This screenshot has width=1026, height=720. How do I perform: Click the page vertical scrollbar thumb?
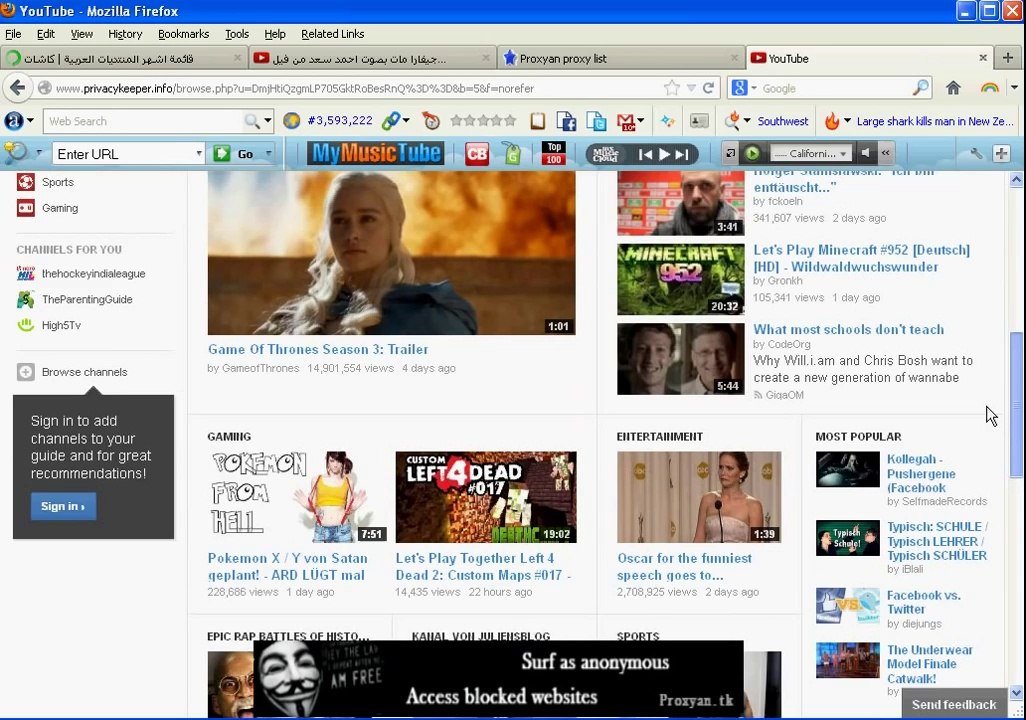[x=1016, y=405]
